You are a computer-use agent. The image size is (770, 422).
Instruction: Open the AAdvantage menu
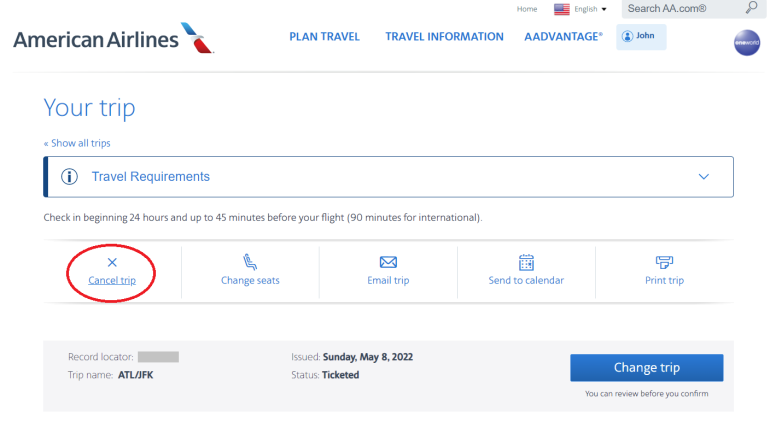(563, 37)
